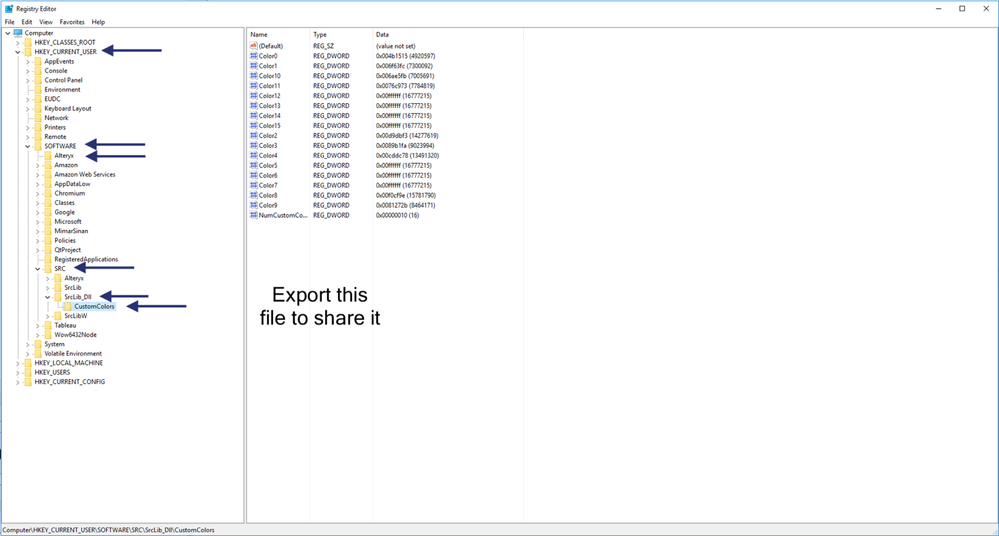Select the RegisteredApplications key
The height and width of the screenshot is (536, 999).
(86, 259)
